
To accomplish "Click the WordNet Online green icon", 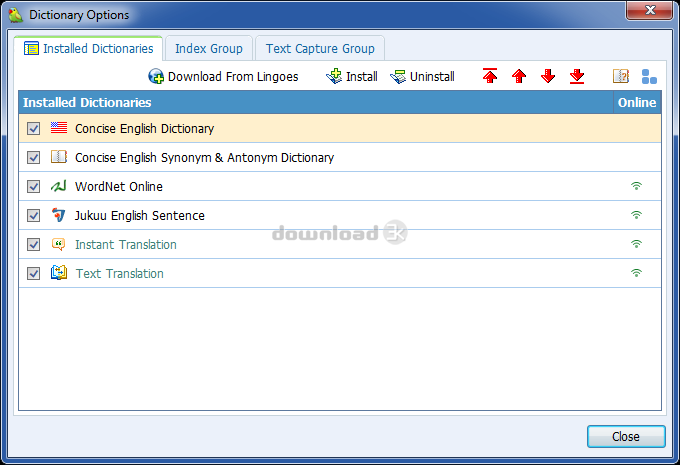I will coord(59,186).
